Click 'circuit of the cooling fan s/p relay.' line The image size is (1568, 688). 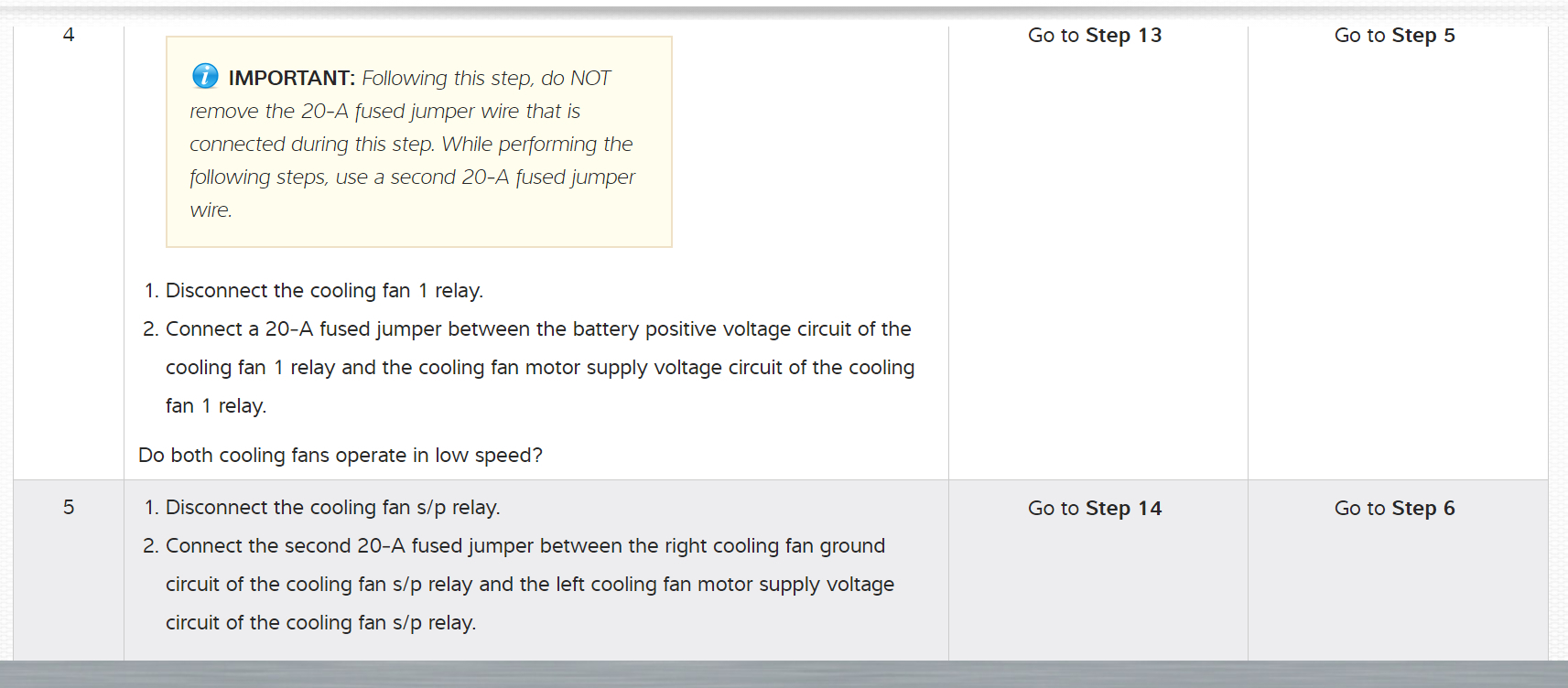coord(320,623)
